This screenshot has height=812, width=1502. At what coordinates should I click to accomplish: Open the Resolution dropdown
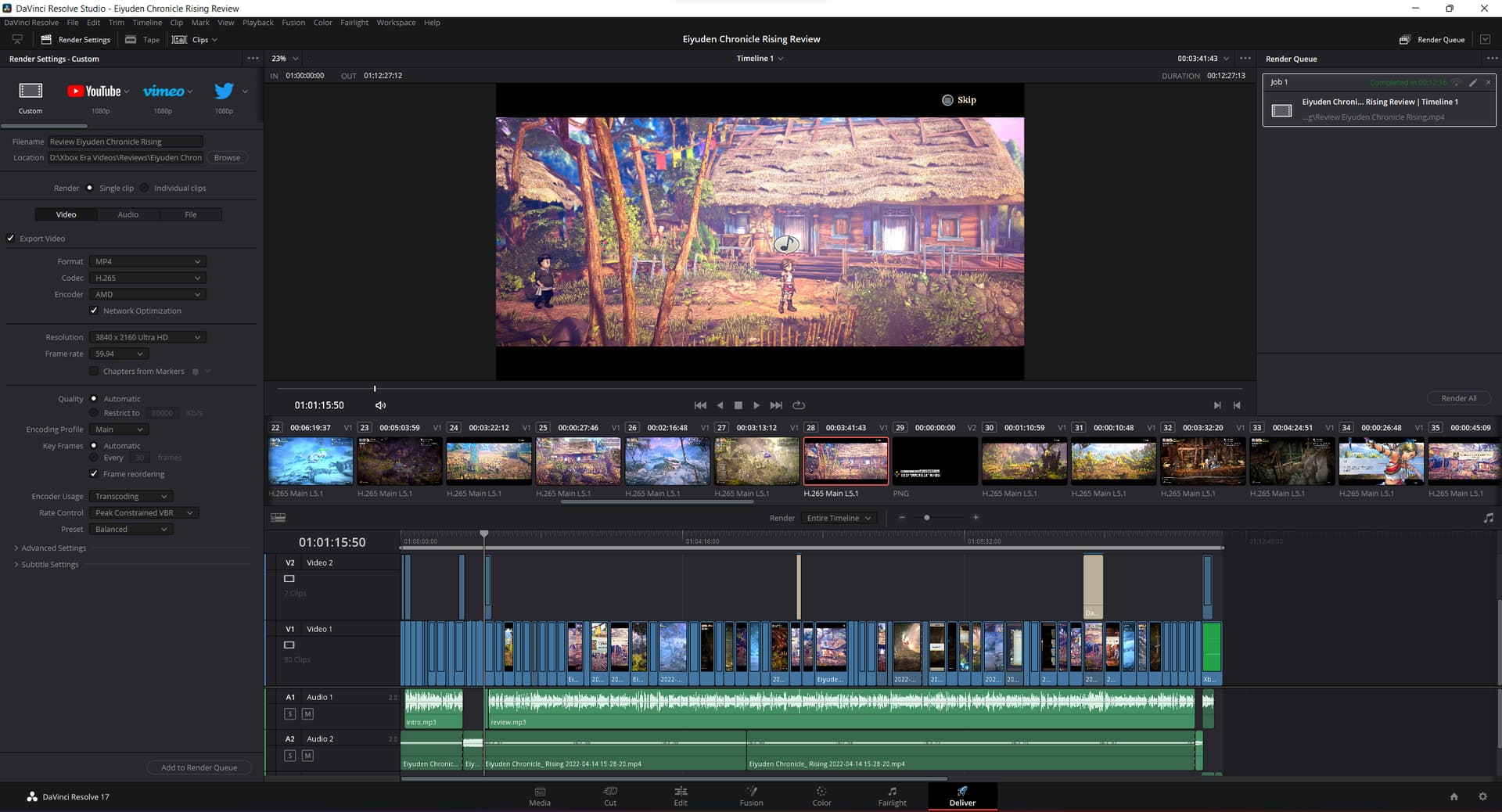click(x=147, y=337)
